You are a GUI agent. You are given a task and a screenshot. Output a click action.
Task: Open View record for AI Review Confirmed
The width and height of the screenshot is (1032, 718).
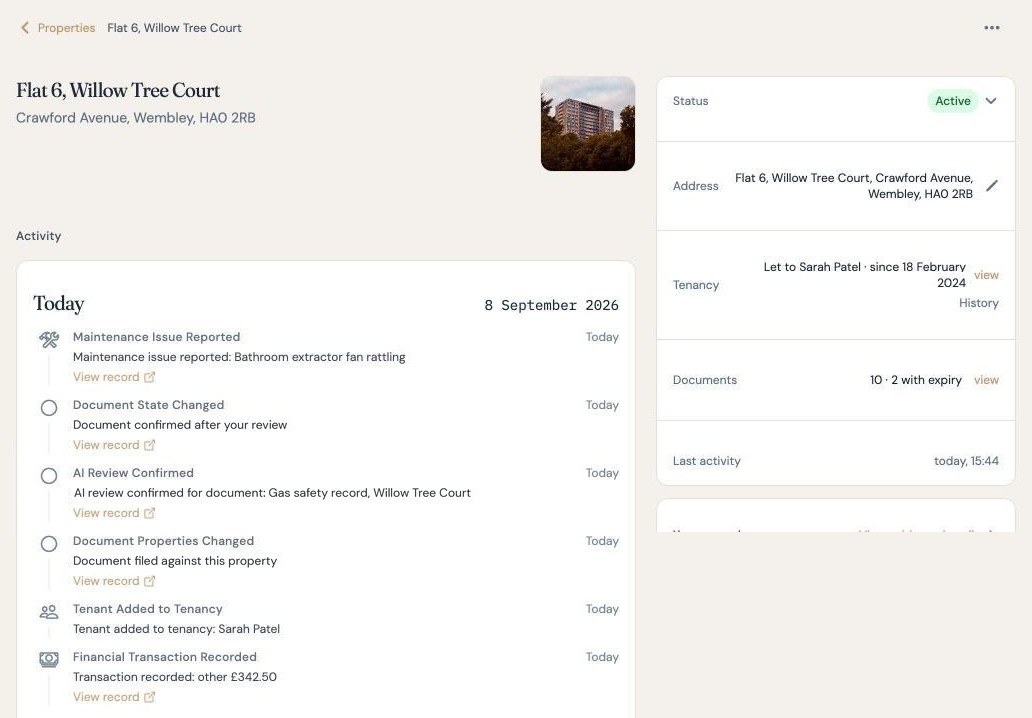[106, 513]
